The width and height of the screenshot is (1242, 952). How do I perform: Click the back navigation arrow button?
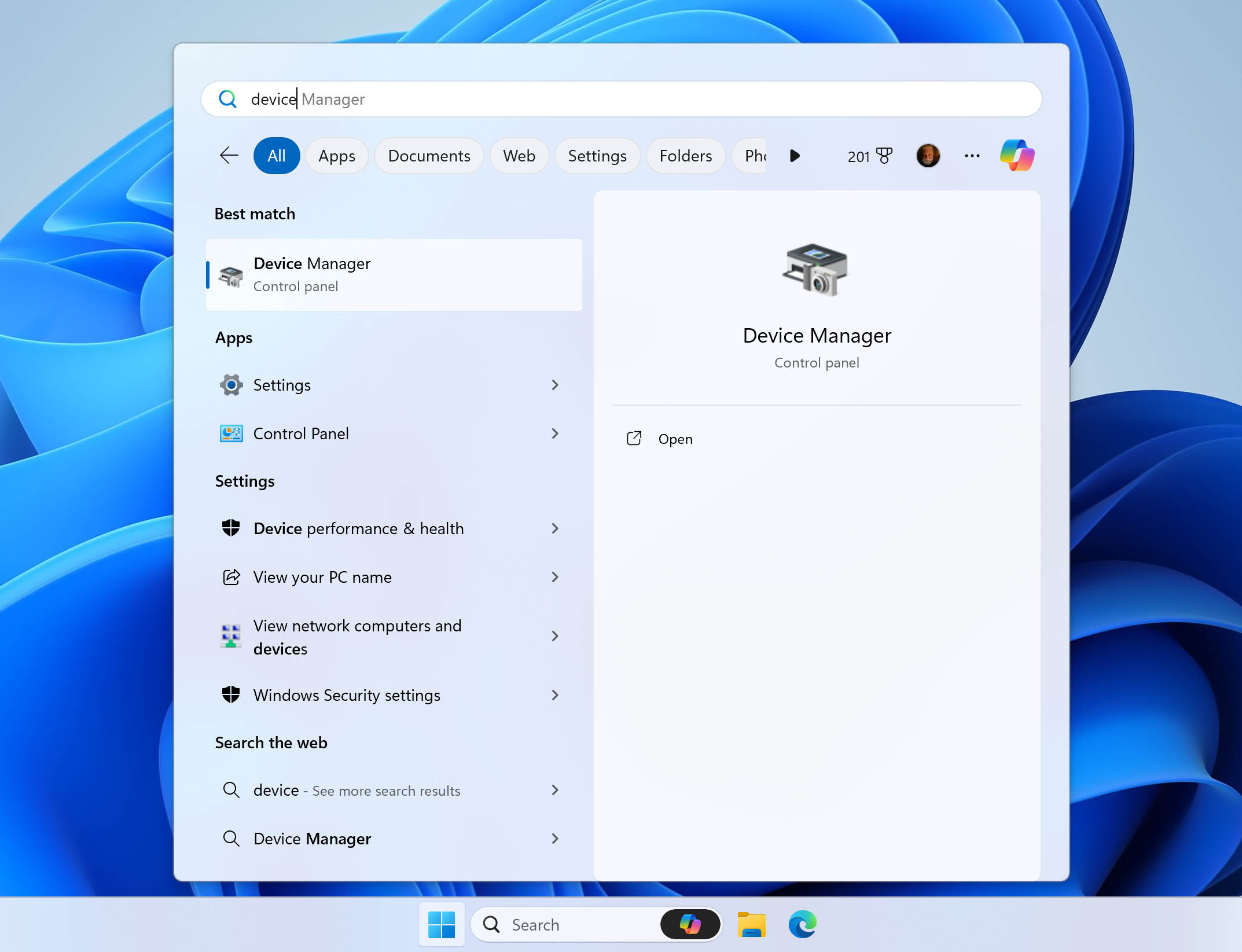228,155
